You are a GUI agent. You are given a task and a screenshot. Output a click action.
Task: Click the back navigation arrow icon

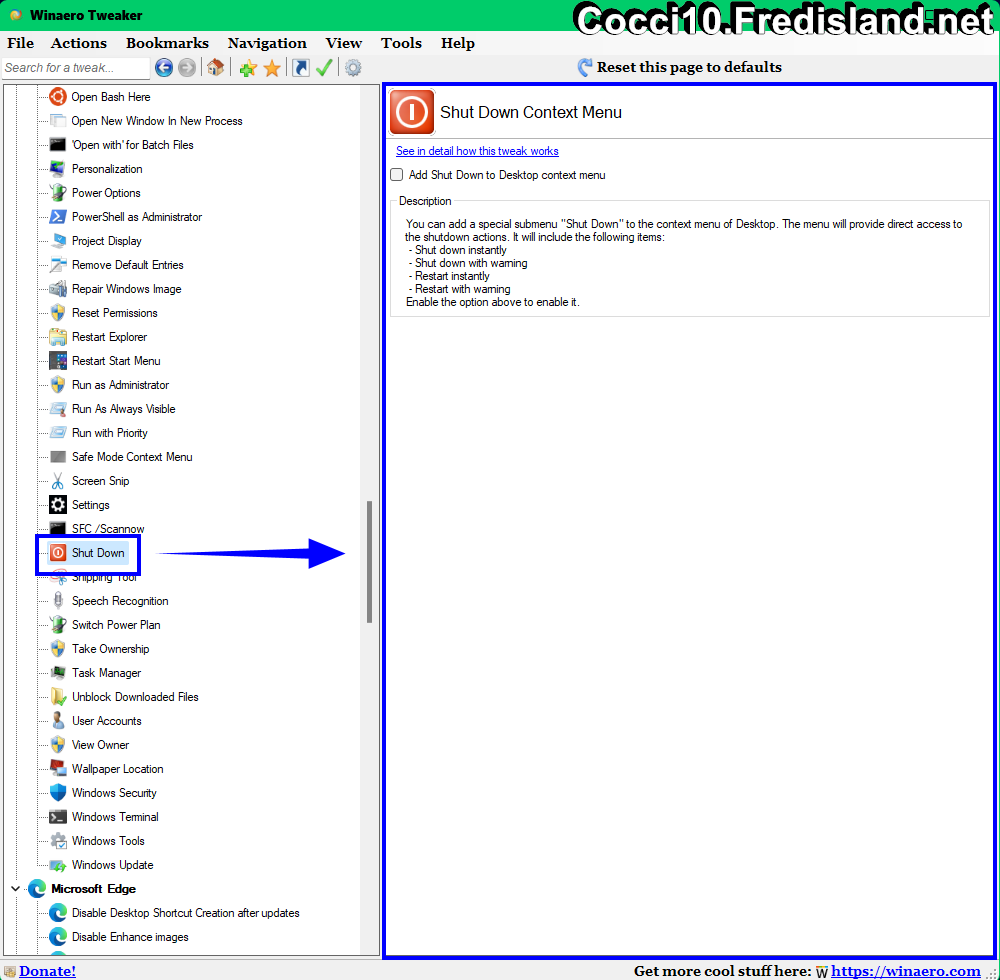tap(164, 68)
